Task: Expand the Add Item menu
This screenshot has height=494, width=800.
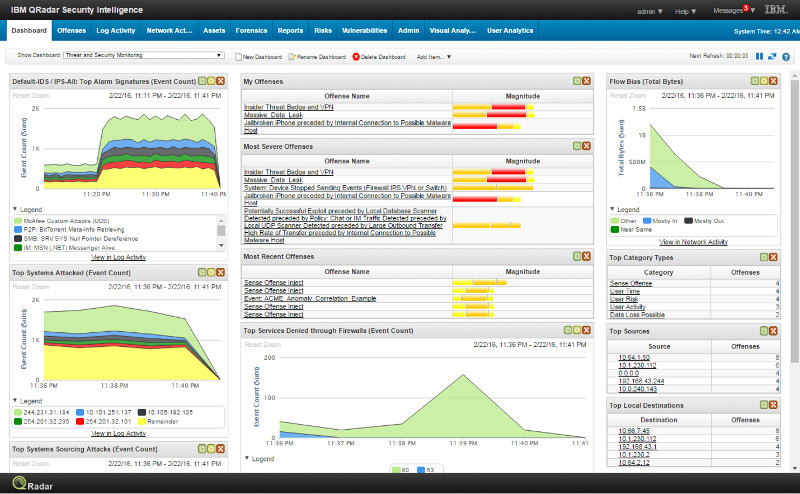Action: [433, 57]
